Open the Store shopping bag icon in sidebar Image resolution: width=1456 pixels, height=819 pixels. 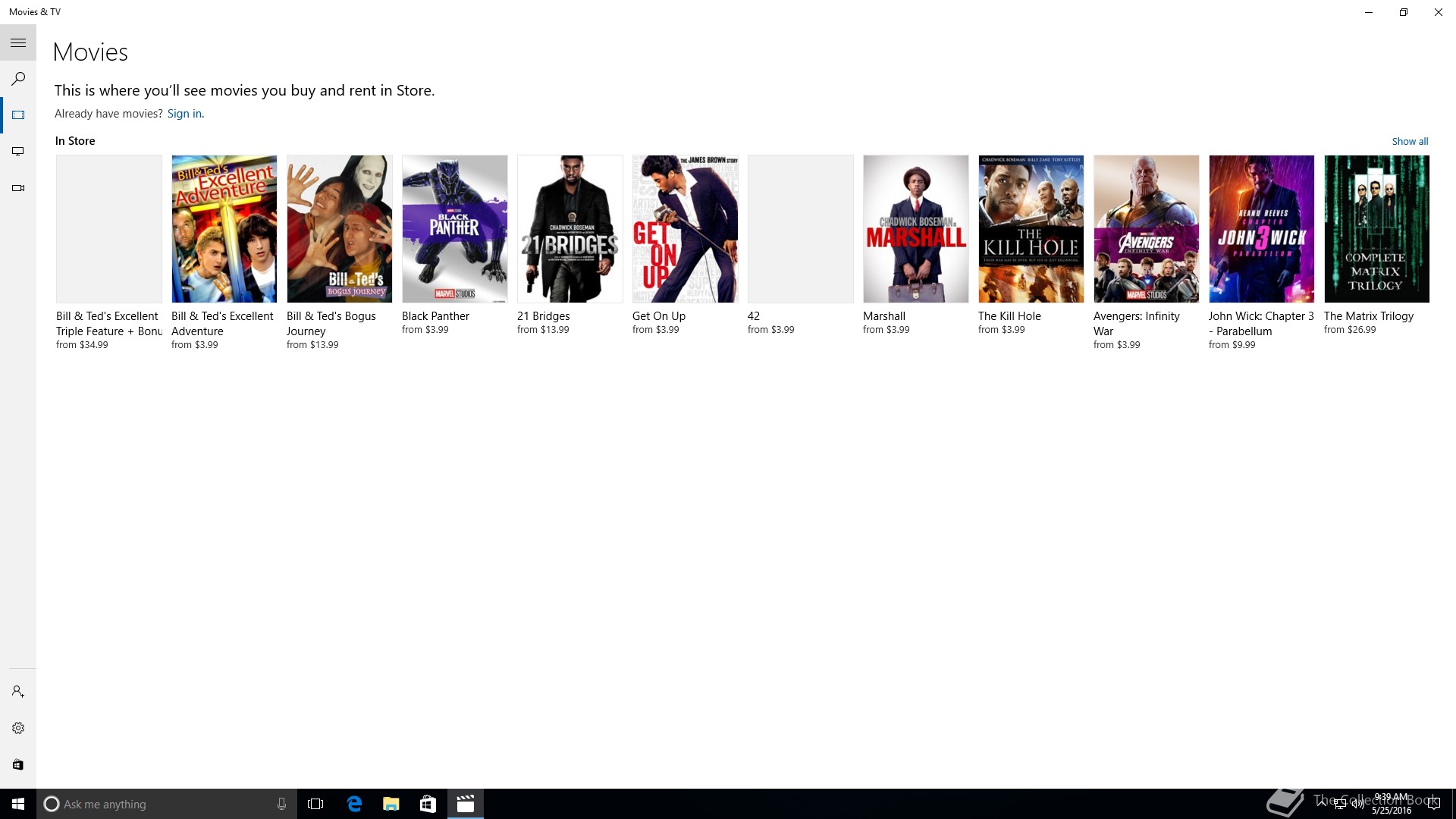point(18,764)
